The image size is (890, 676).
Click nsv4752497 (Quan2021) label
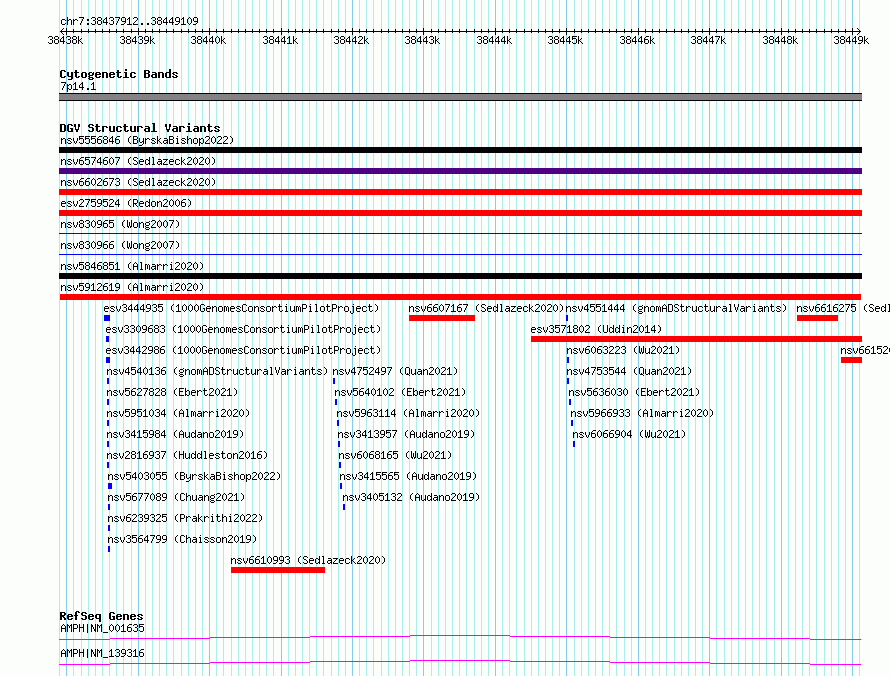coord(395,371)
